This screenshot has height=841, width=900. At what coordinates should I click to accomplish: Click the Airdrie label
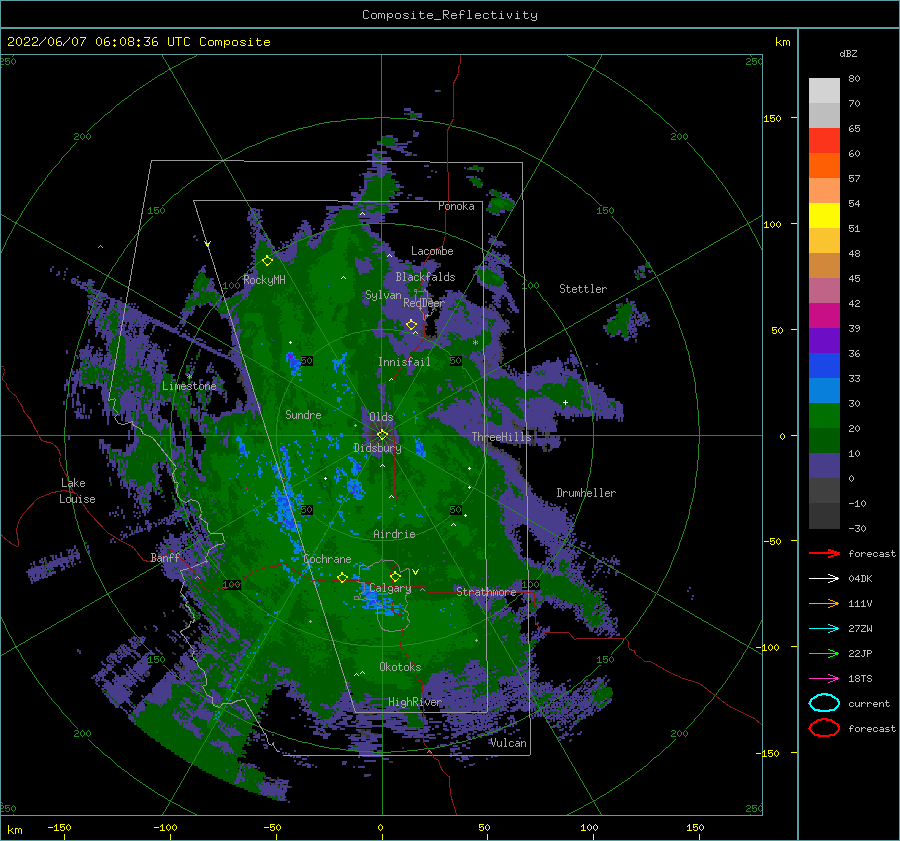(394, 534)
